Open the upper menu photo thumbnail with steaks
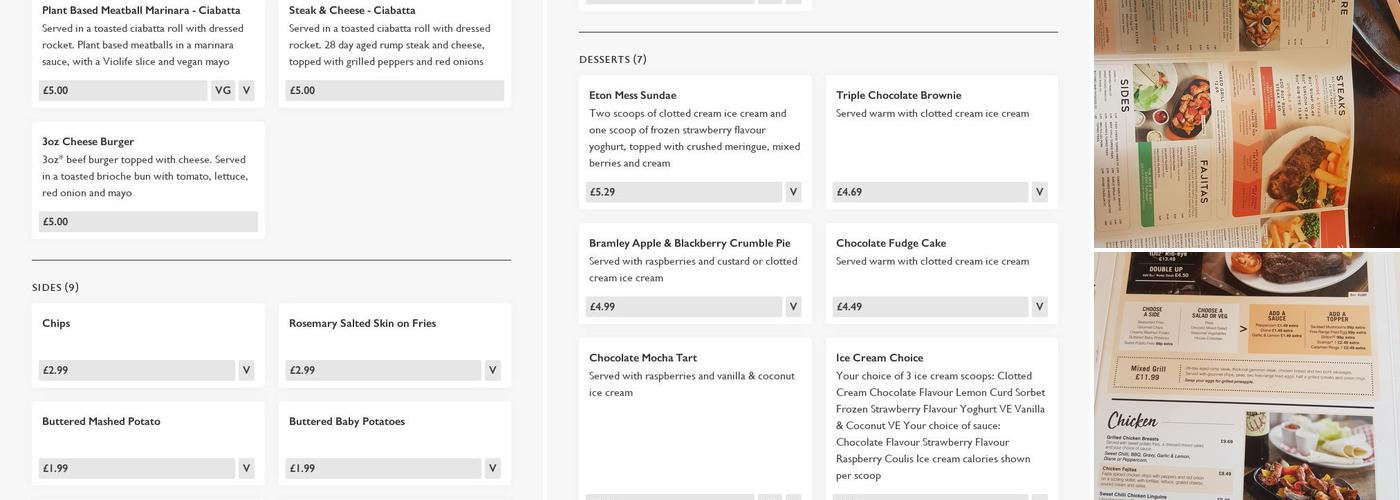The image size is (1400, 500). click(1246, 123)
